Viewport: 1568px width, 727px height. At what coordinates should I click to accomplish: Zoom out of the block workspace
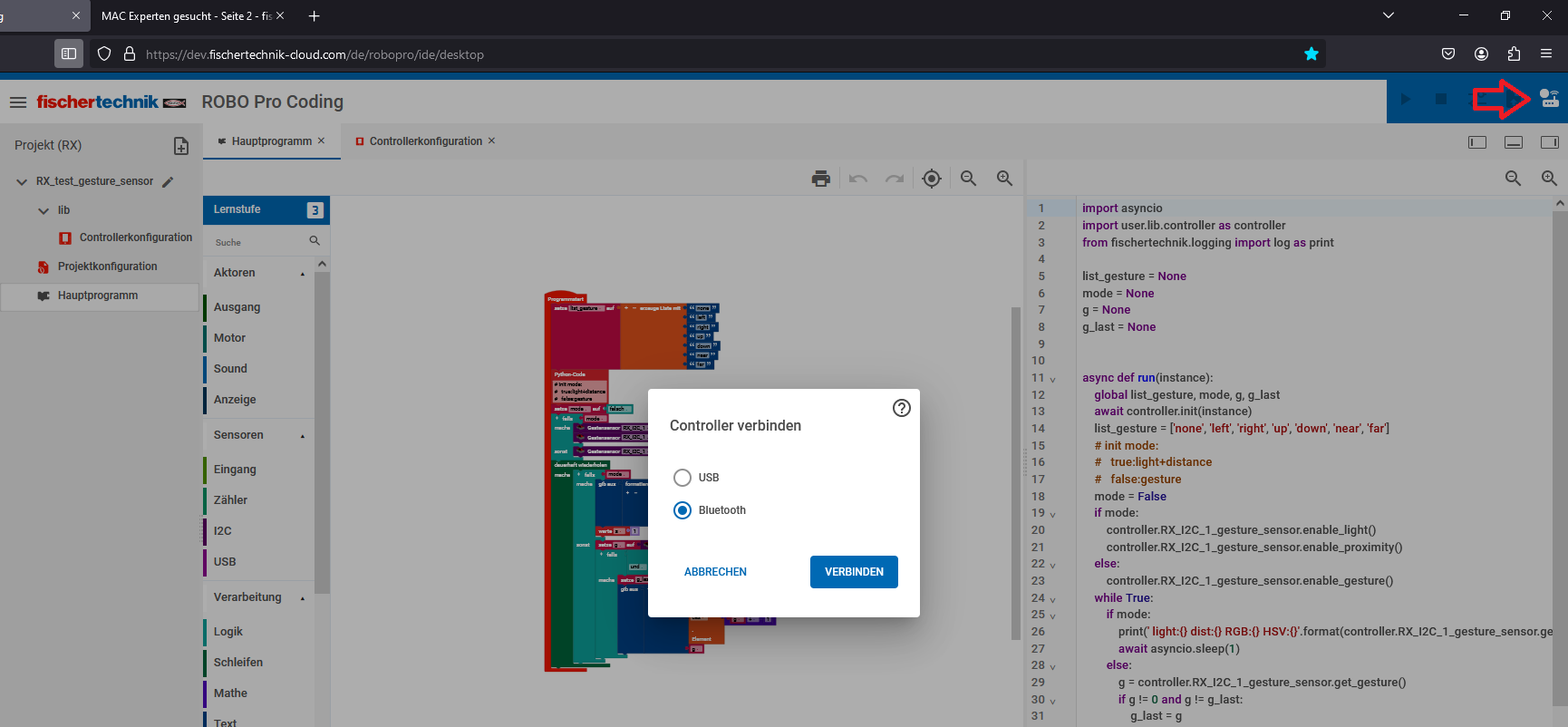[968, 179]
